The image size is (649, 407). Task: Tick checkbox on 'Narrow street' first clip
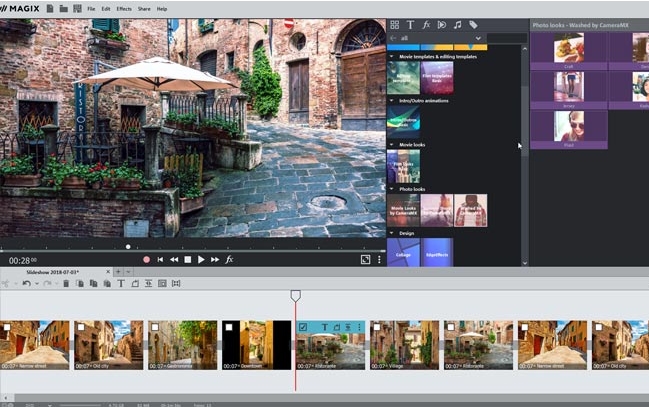point(7,327)
